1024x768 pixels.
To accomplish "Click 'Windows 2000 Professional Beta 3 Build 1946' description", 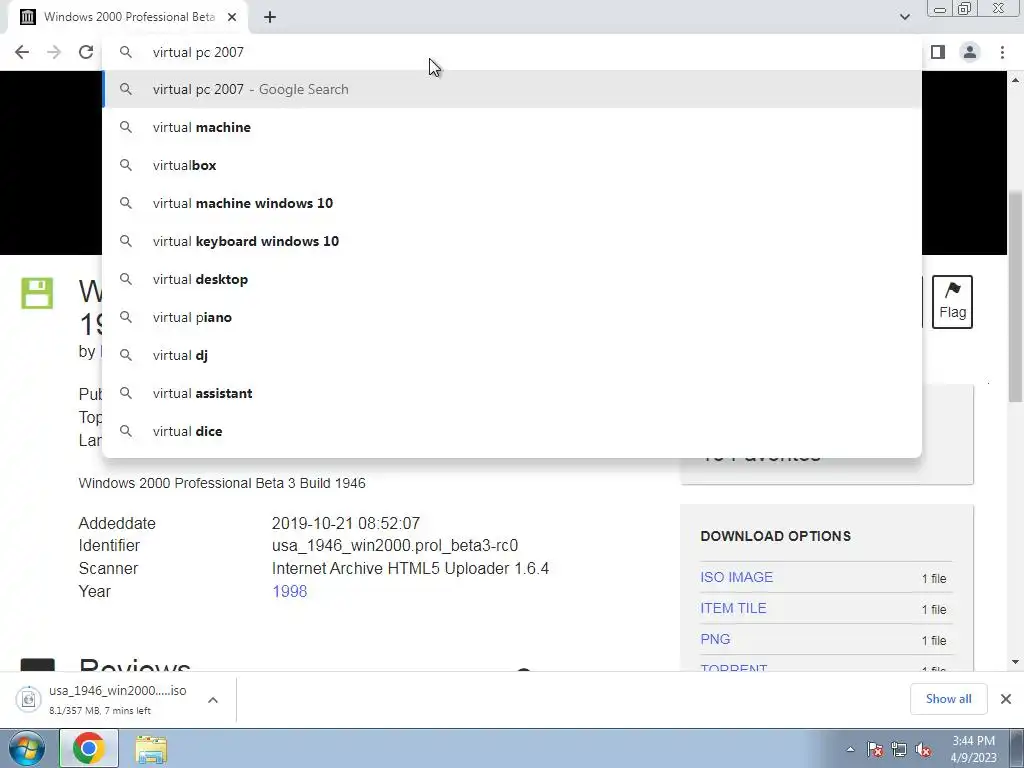I will point(222,483).
